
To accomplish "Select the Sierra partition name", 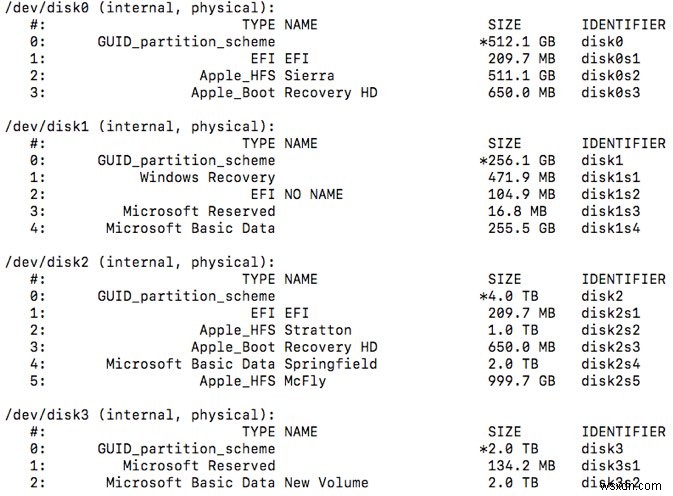I will coord(309,75).
